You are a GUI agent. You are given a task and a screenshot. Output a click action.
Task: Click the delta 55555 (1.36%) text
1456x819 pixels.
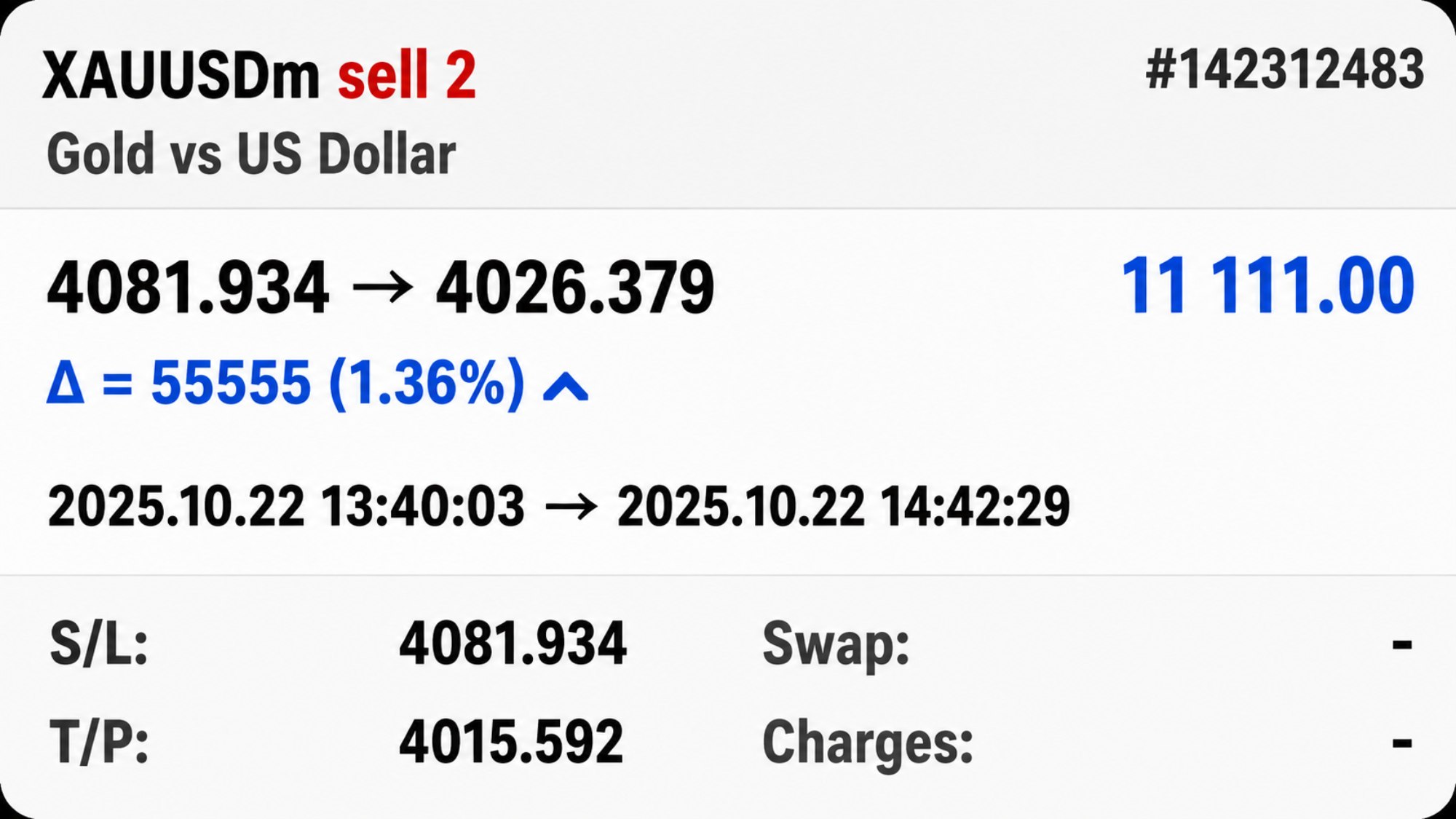coord(338,382)
